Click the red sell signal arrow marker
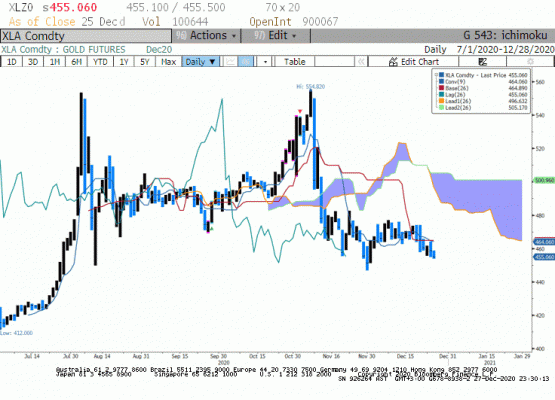555x400 pixels. [300, 112]
